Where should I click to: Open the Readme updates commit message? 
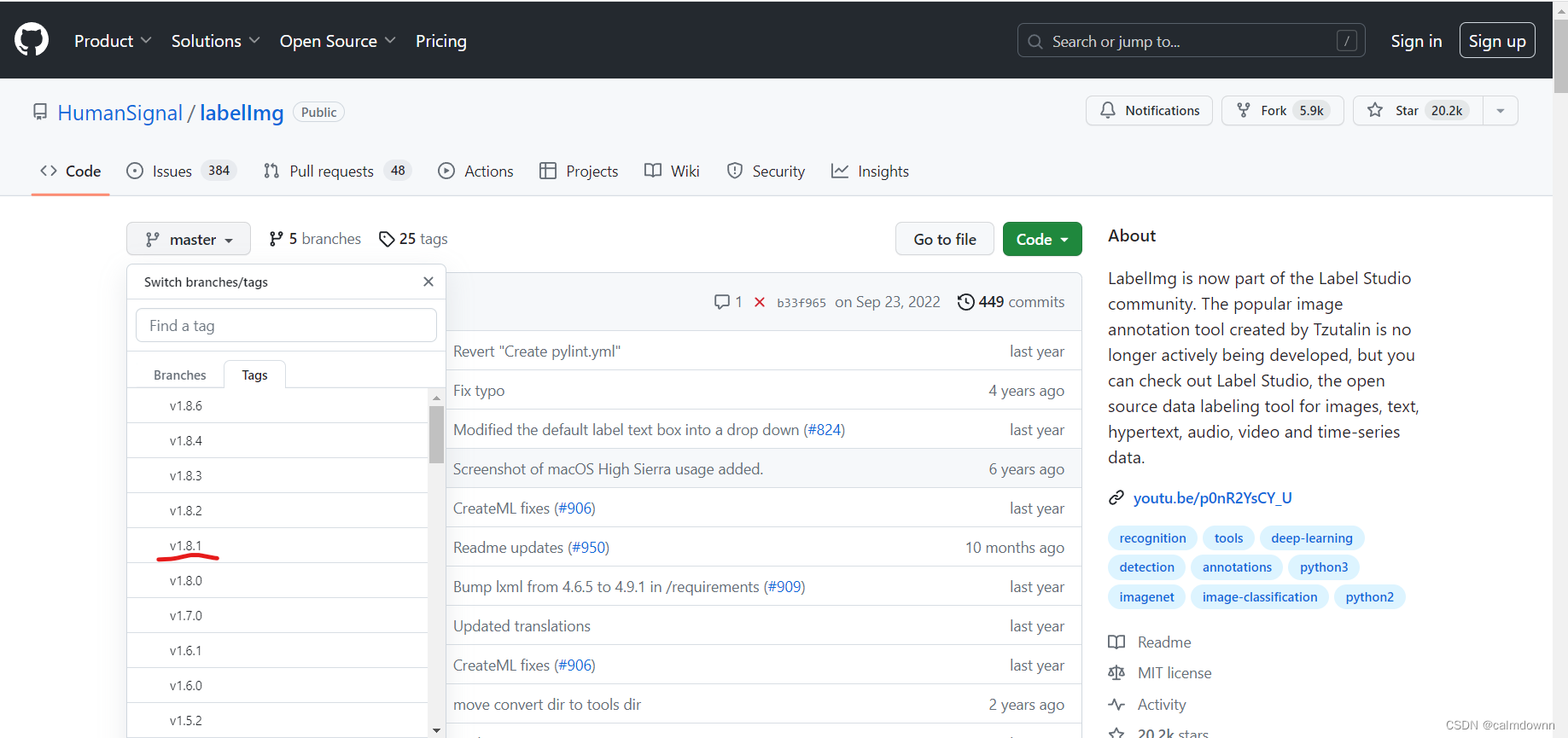508,547
